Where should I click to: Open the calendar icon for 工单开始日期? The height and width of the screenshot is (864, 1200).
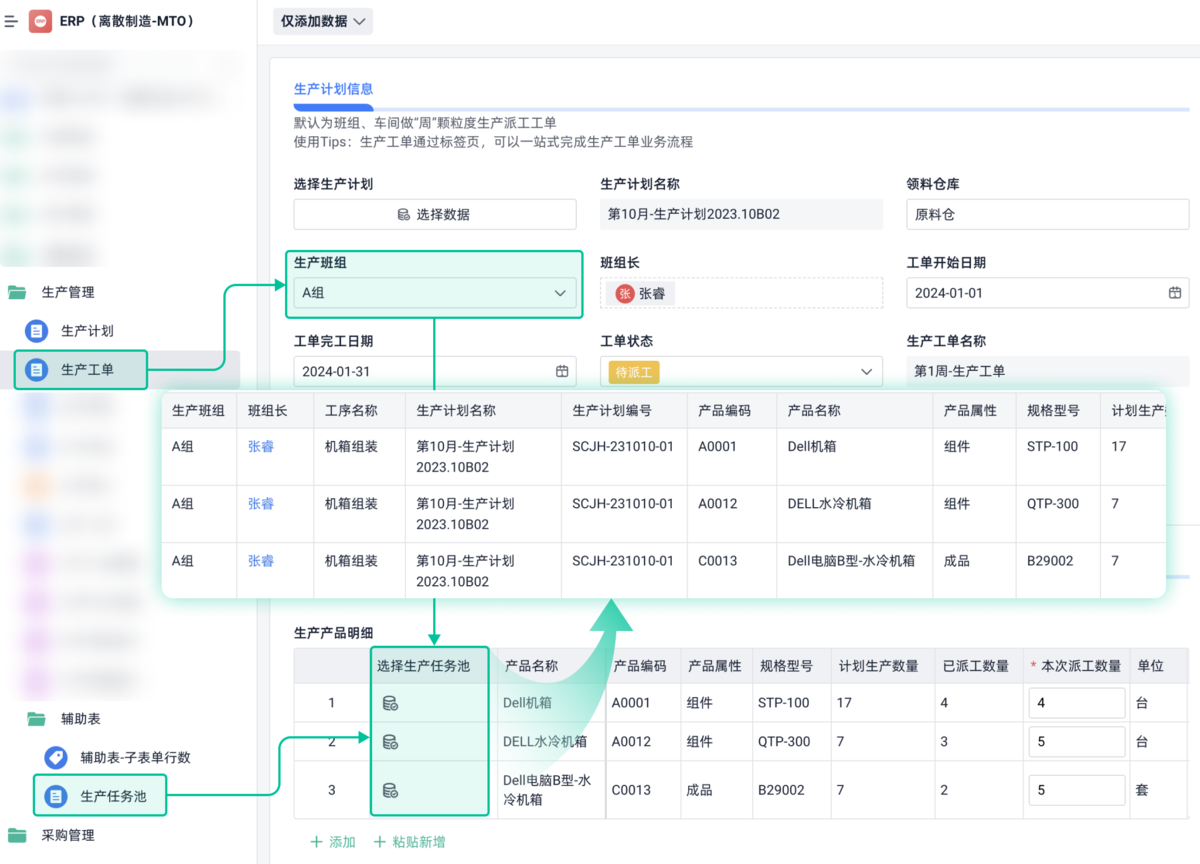pos(1175,294)
